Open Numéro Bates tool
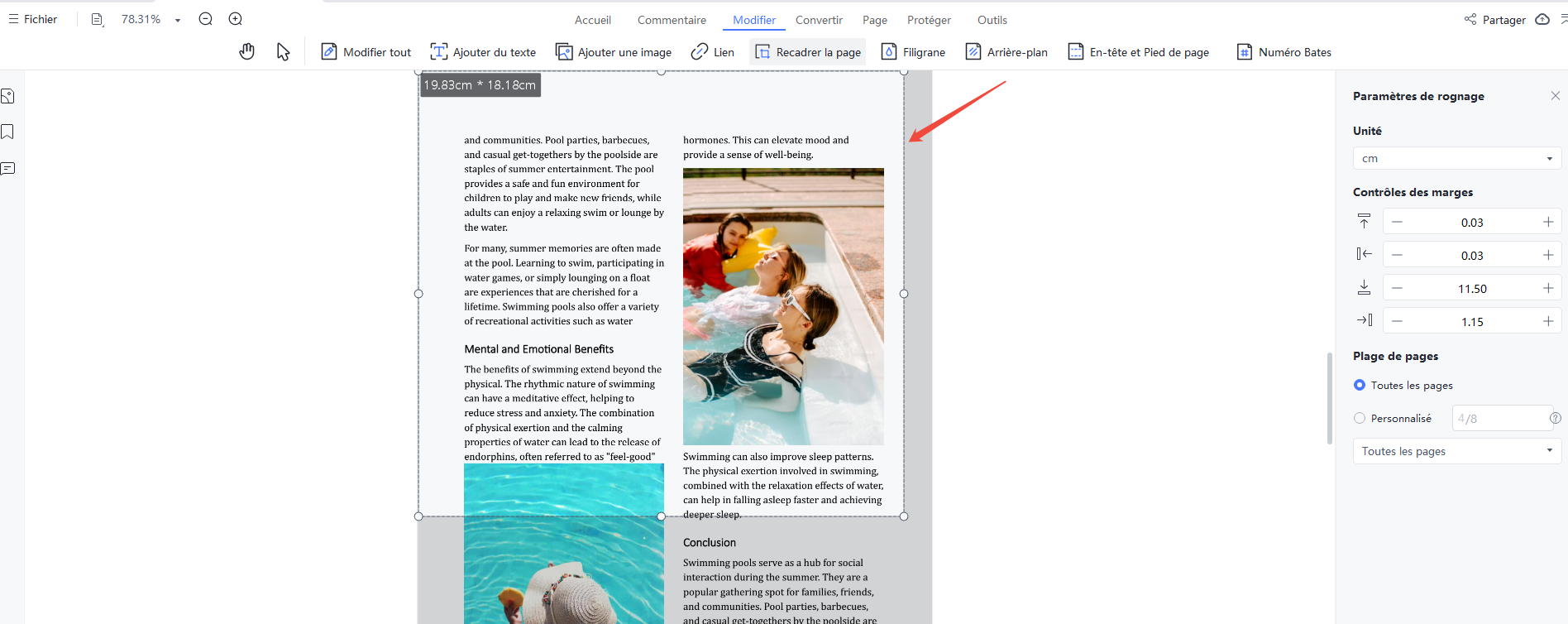 tap(1284, 52)
